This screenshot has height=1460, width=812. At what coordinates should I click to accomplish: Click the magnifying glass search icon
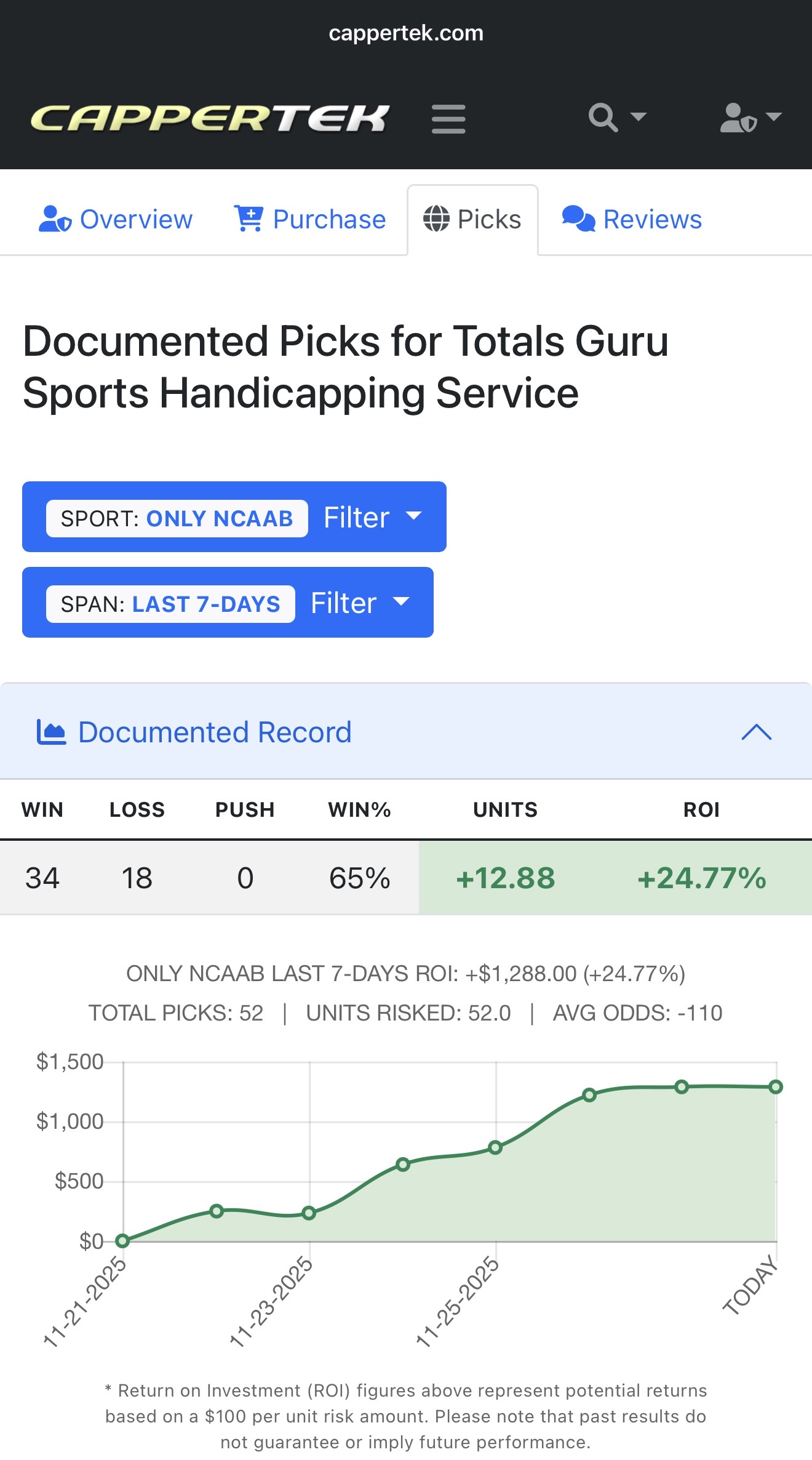[x=603, y=117]
